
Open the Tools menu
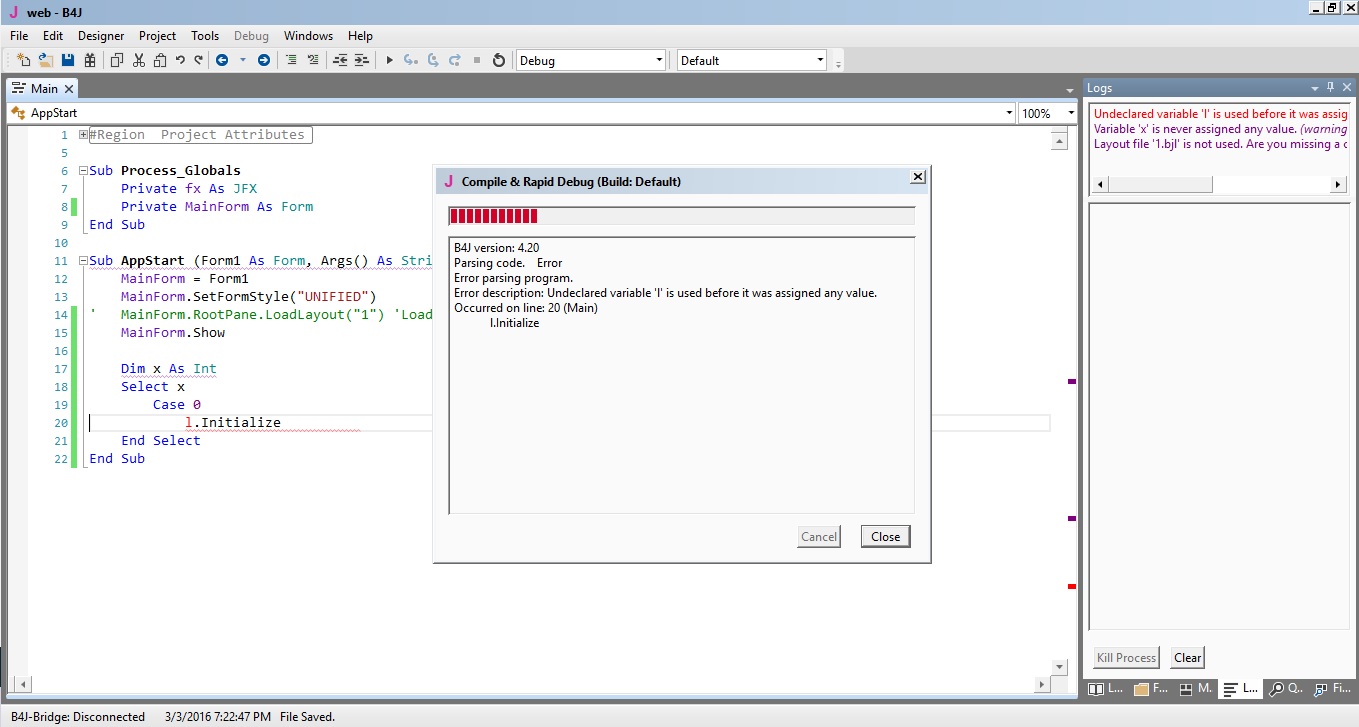click(205, 36)
